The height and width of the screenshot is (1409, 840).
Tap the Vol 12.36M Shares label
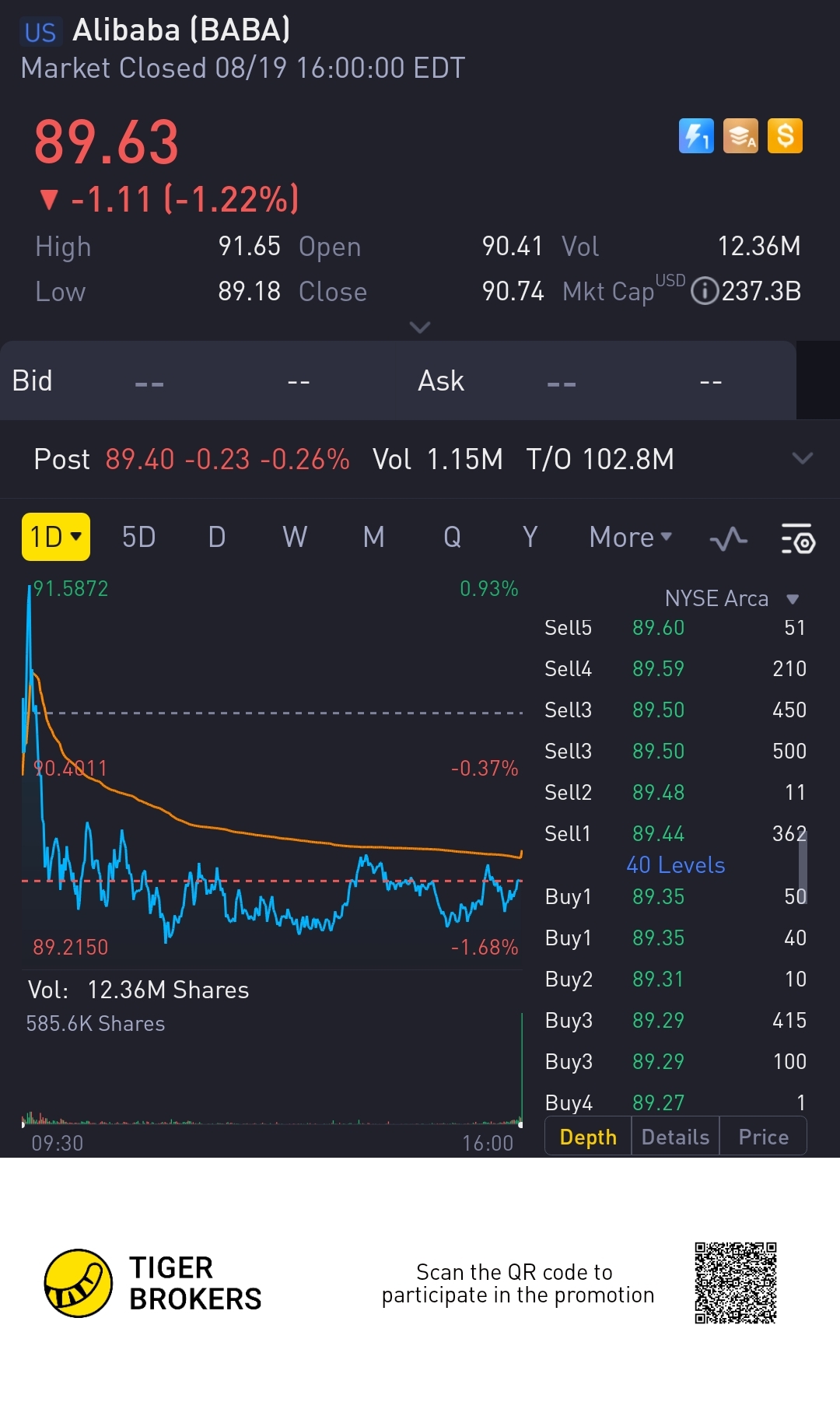tap(138, 990)
